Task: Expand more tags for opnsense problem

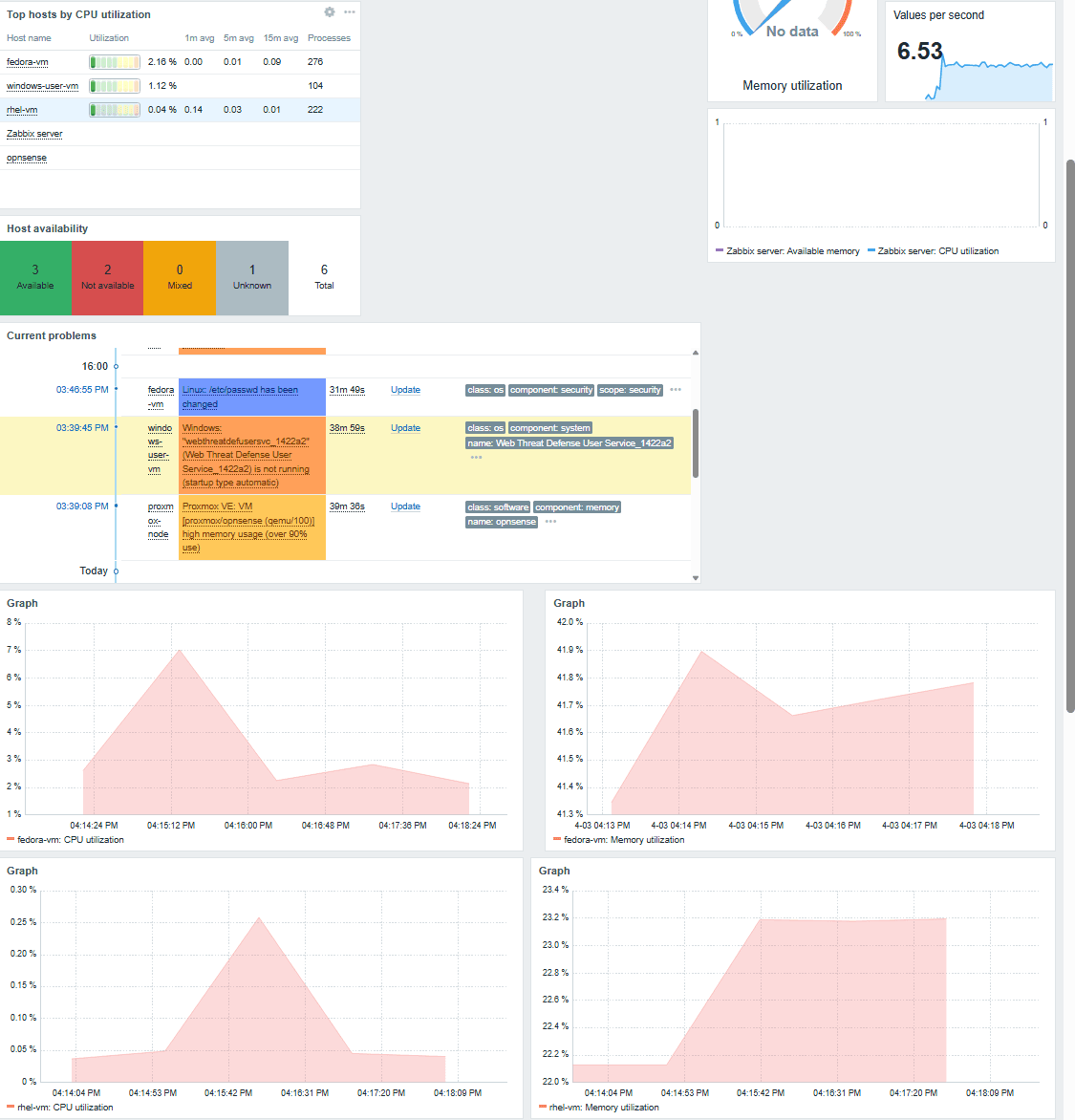Action: pyautogui.click(x=550, y=522)
